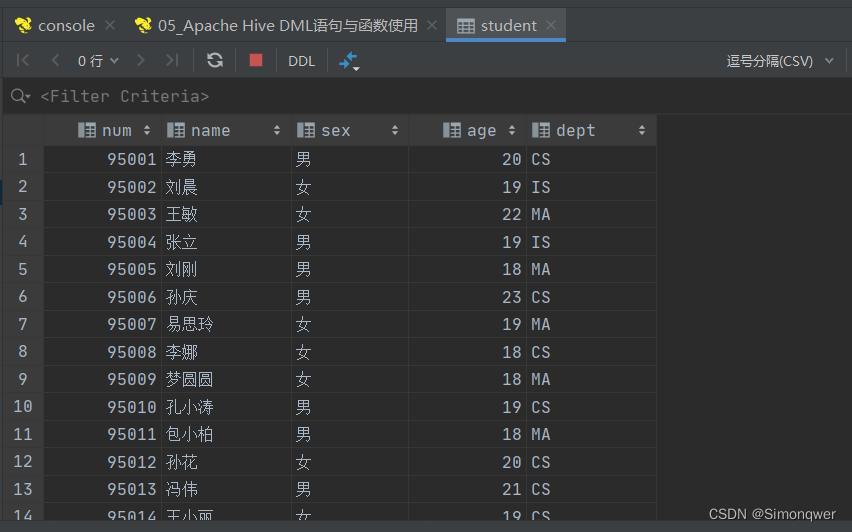Open the 0 行 page size dropdown
852x532 pixels.
[x=98, y=61]
